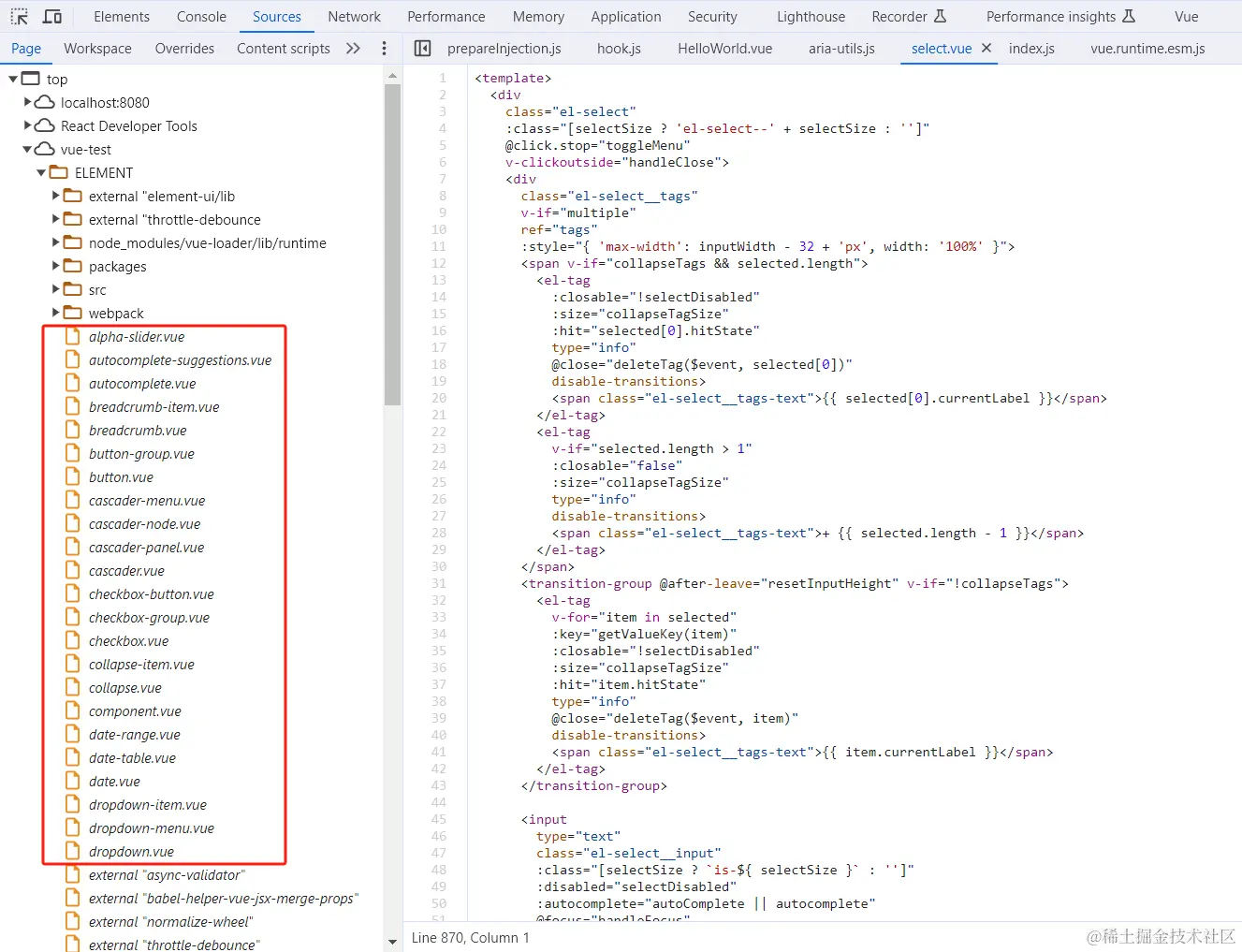
Task: Open the navigator more options menu
Action: tap(384, 49)
